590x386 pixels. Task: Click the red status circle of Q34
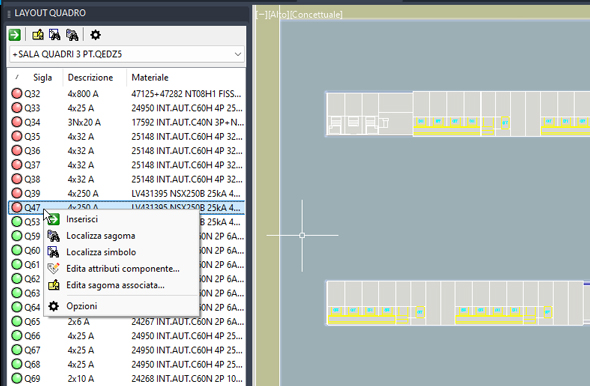[17, 122]
